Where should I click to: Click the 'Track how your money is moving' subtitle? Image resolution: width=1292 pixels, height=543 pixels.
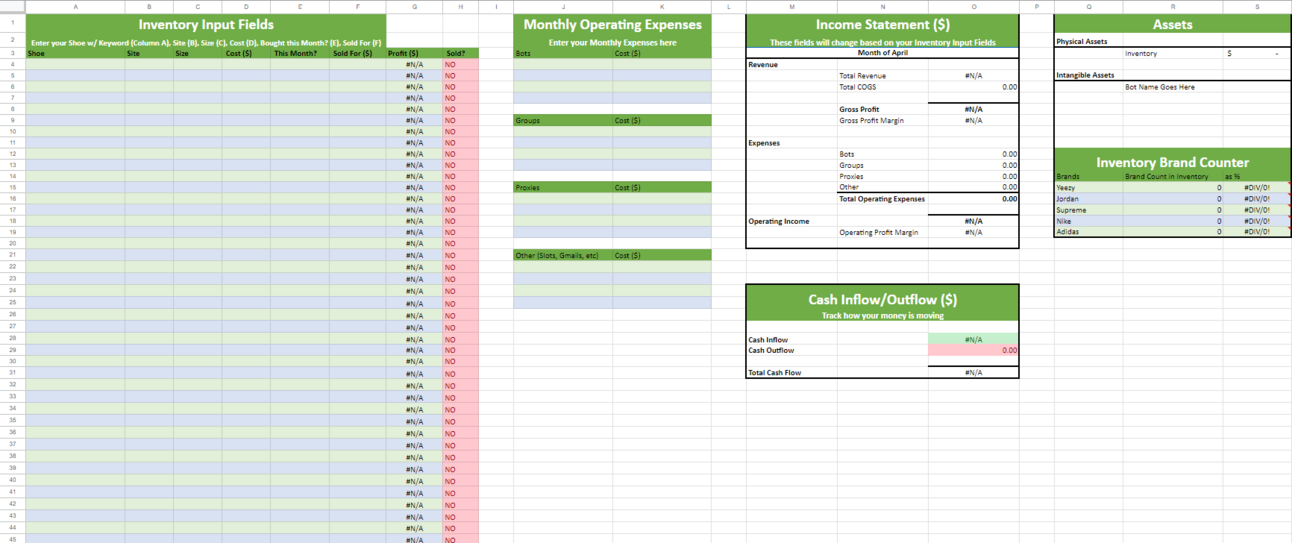pyautogui.click(x=882, y=316)
